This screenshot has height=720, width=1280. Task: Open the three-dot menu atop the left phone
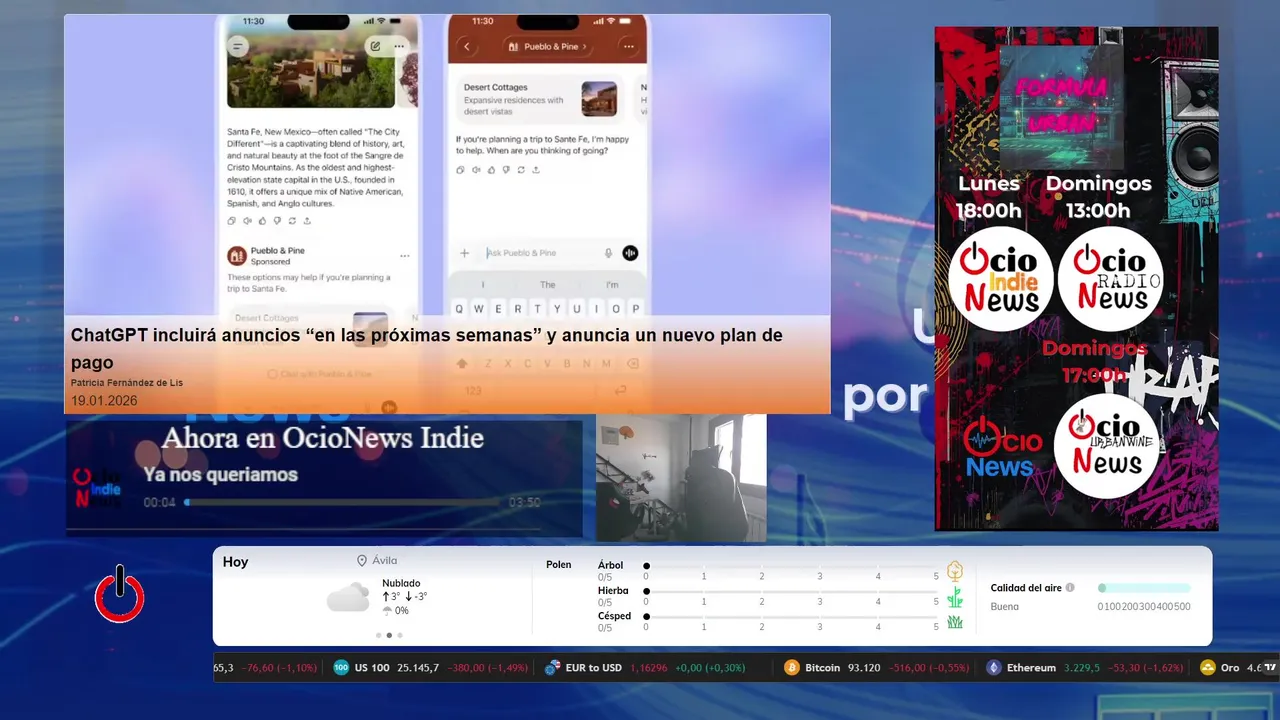click(399, 46)
